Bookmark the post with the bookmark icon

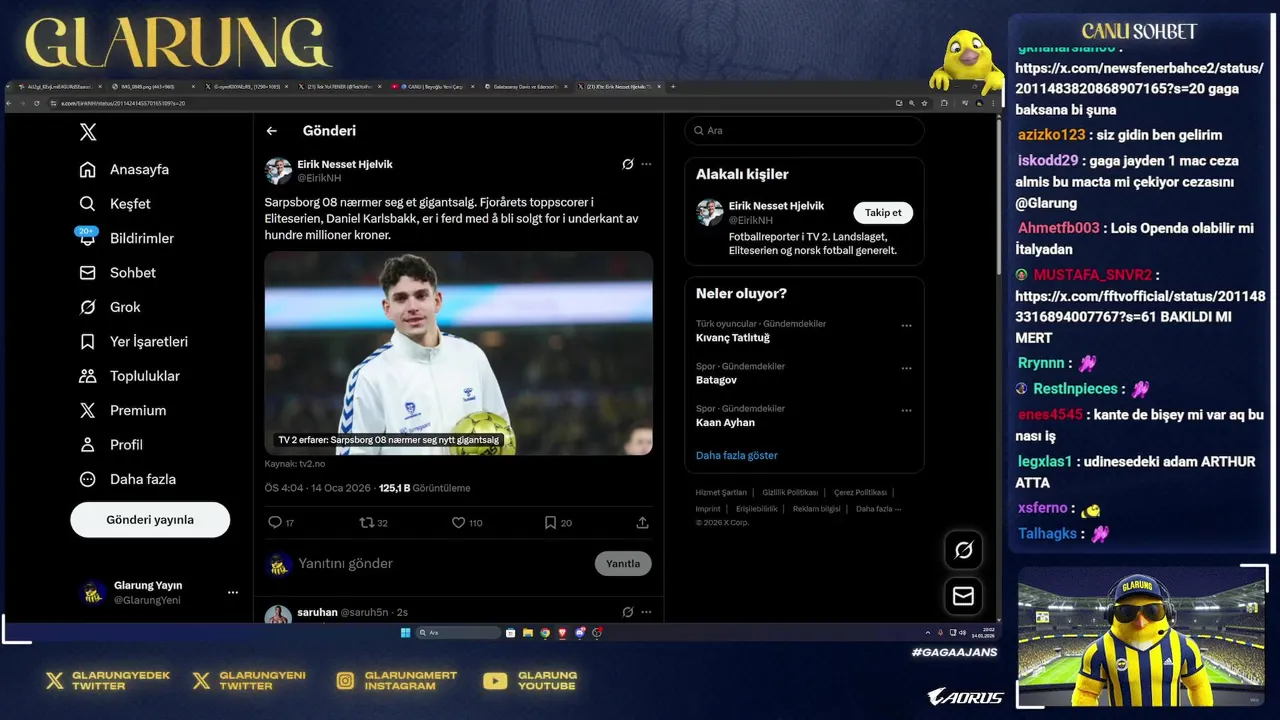(550, 522)
